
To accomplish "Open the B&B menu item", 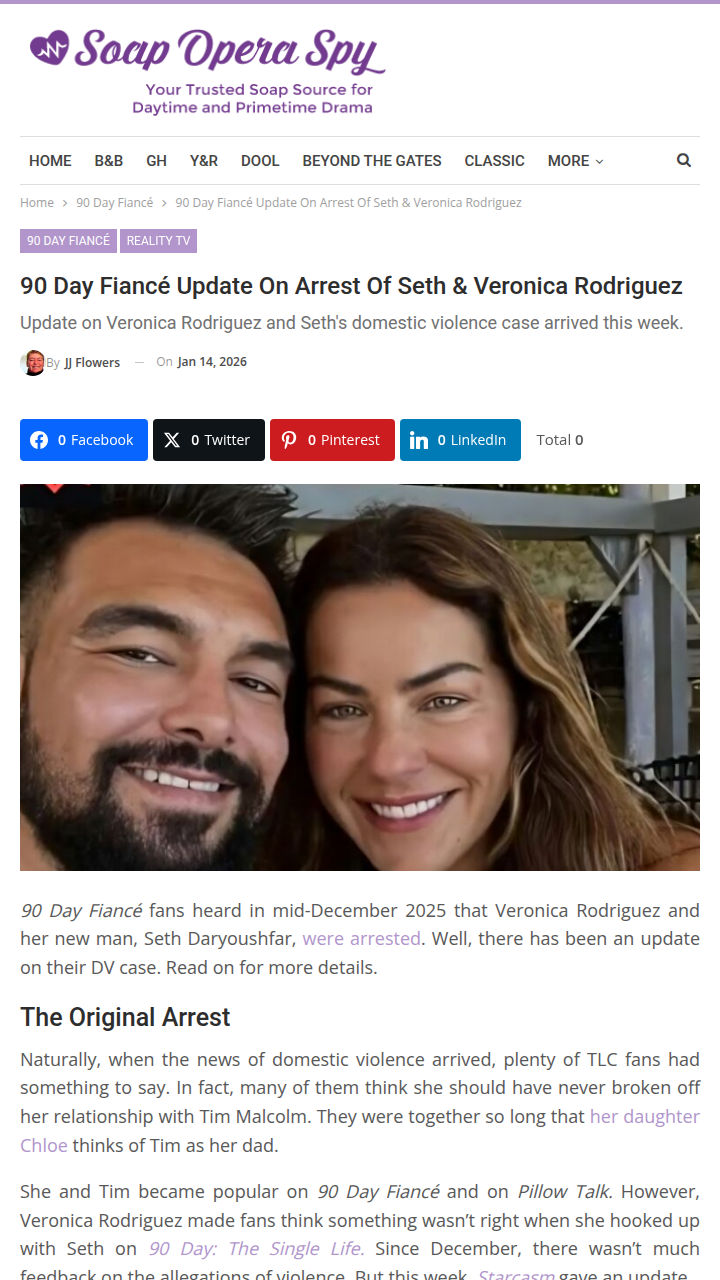I will (109, 160).
